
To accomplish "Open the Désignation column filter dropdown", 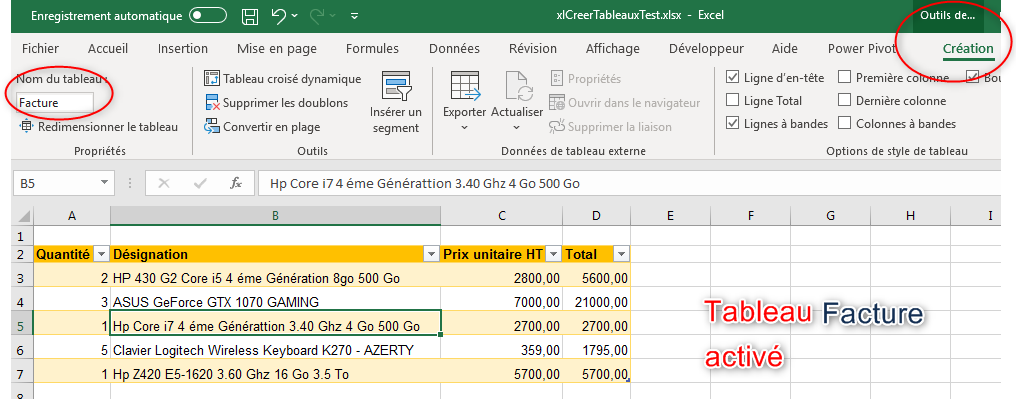I will point(432,255).
